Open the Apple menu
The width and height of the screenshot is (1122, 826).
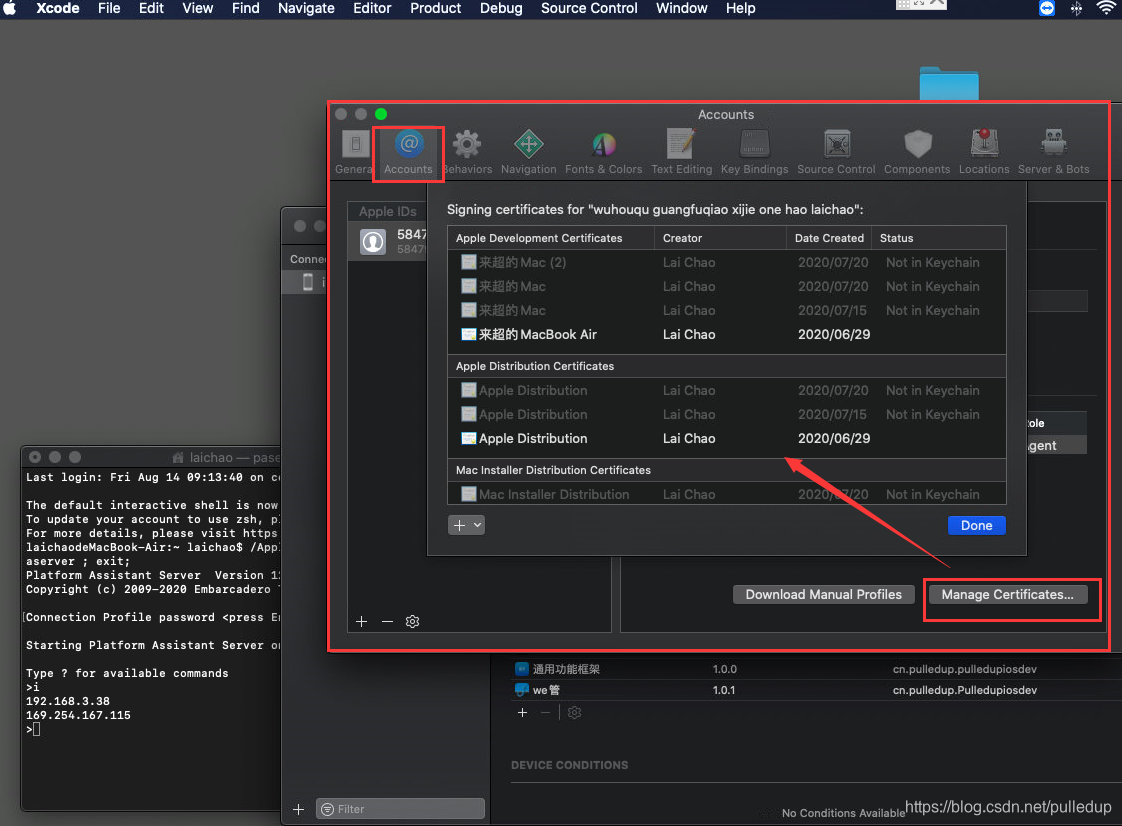pos(10,9)
